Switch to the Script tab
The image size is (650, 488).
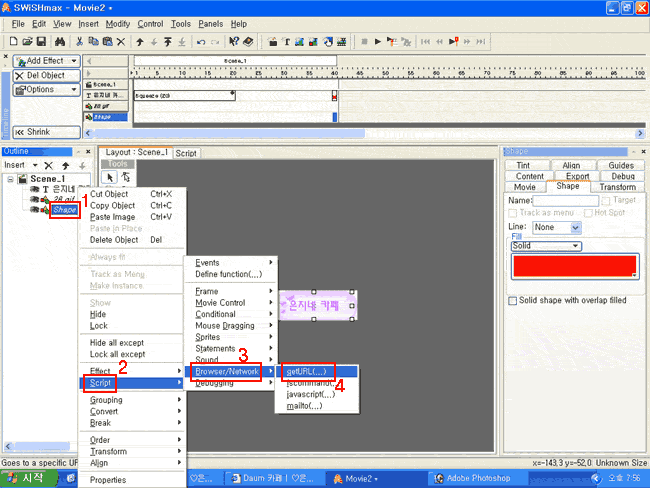pyautogui.click(x=186, y=153)
